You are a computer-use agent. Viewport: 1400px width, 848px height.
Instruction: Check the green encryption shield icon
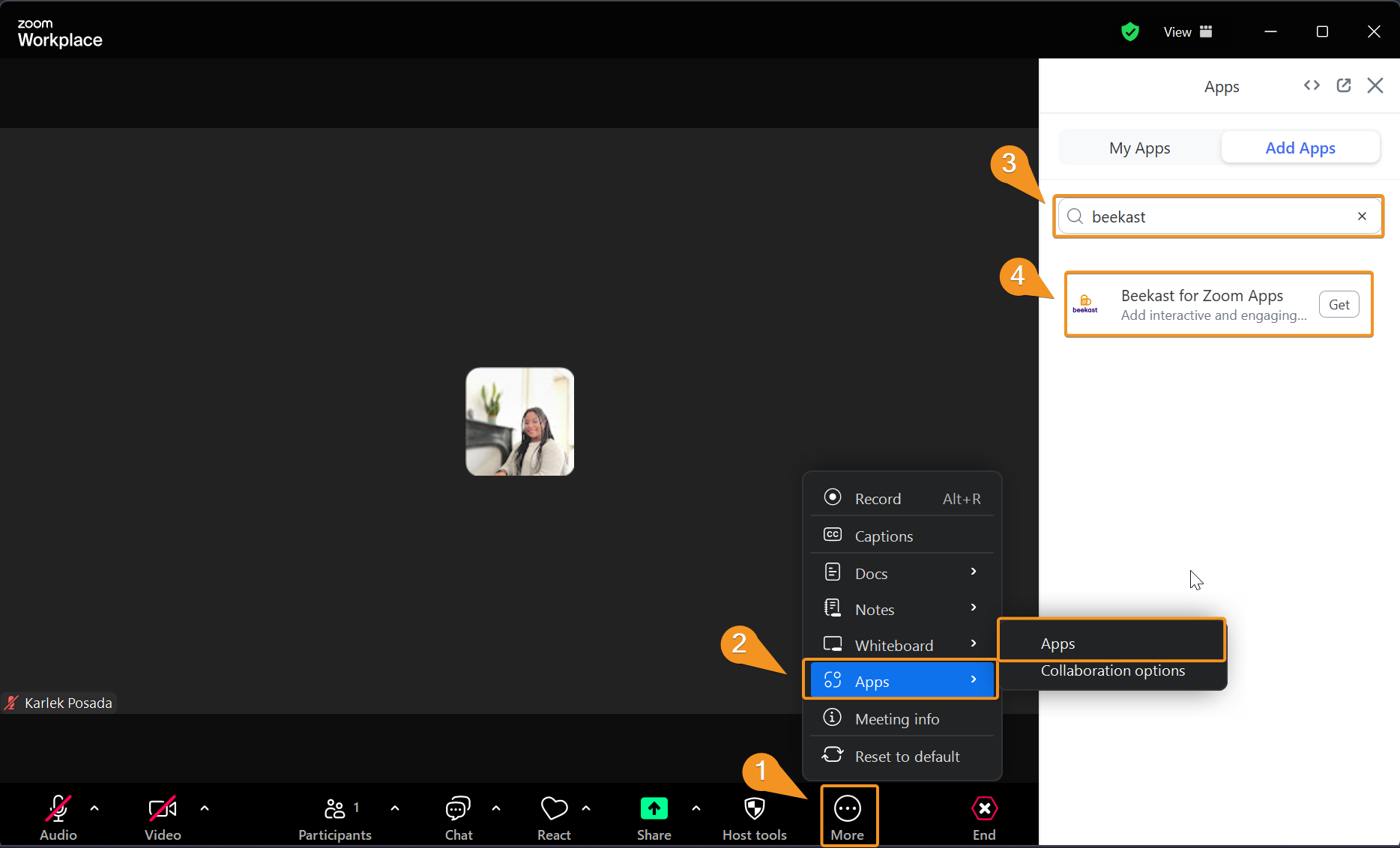(x=1130, y=31)
